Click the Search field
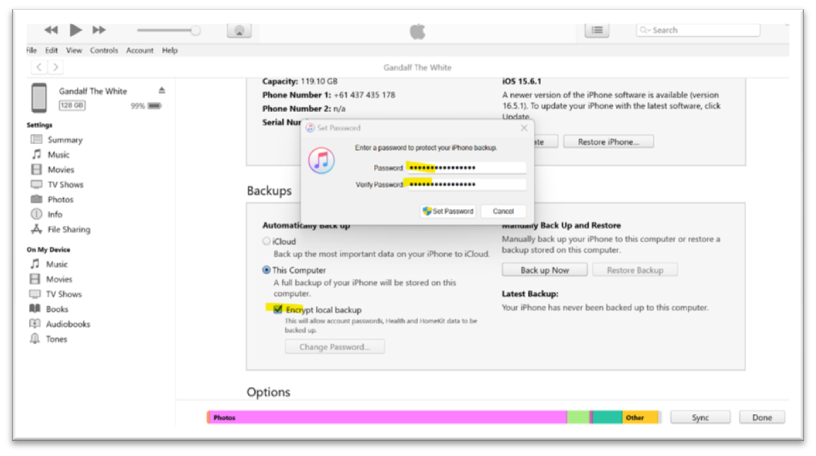Viewport: 816px width, 456px height. point(698,30)
